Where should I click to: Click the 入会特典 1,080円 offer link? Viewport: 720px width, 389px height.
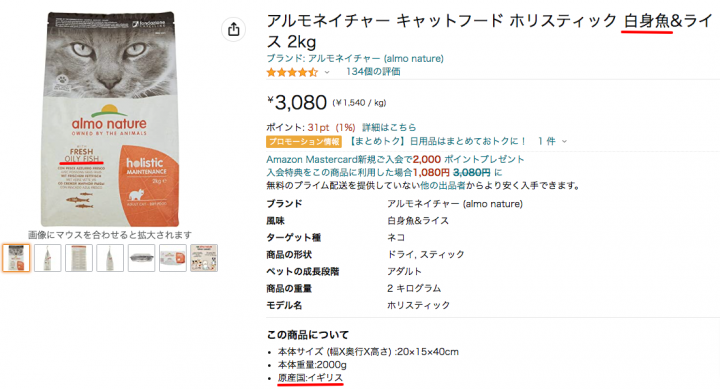[x=384, y=173]
